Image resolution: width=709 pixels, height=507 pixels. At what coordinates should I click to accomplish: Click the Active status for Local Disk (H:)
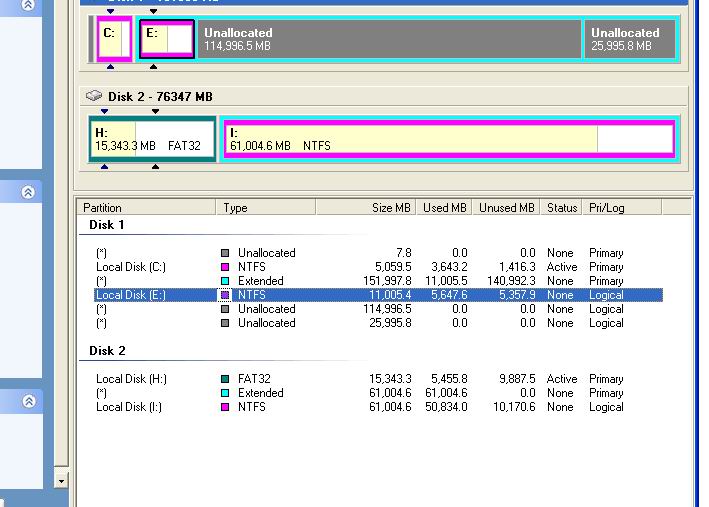tap(562, 379)
